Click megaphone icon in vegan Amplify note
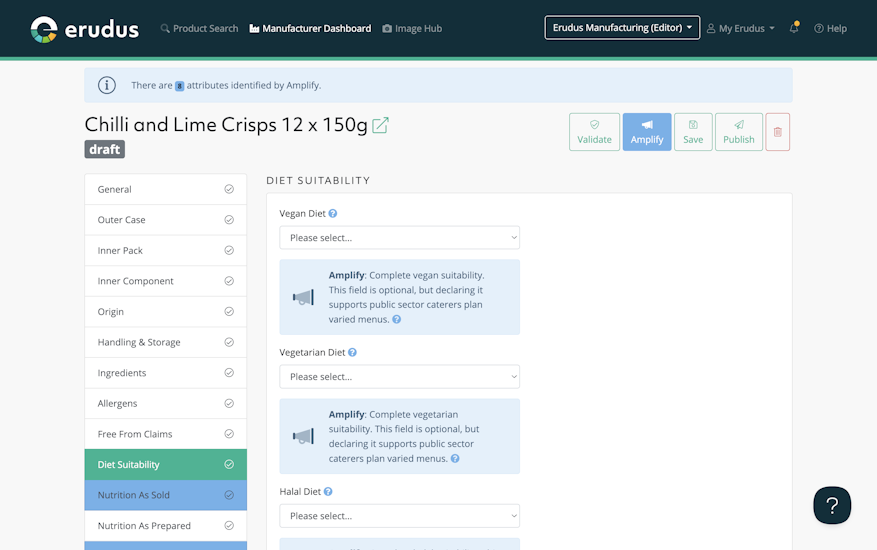This screenshot has height=550, width=877. coord(303,297)
